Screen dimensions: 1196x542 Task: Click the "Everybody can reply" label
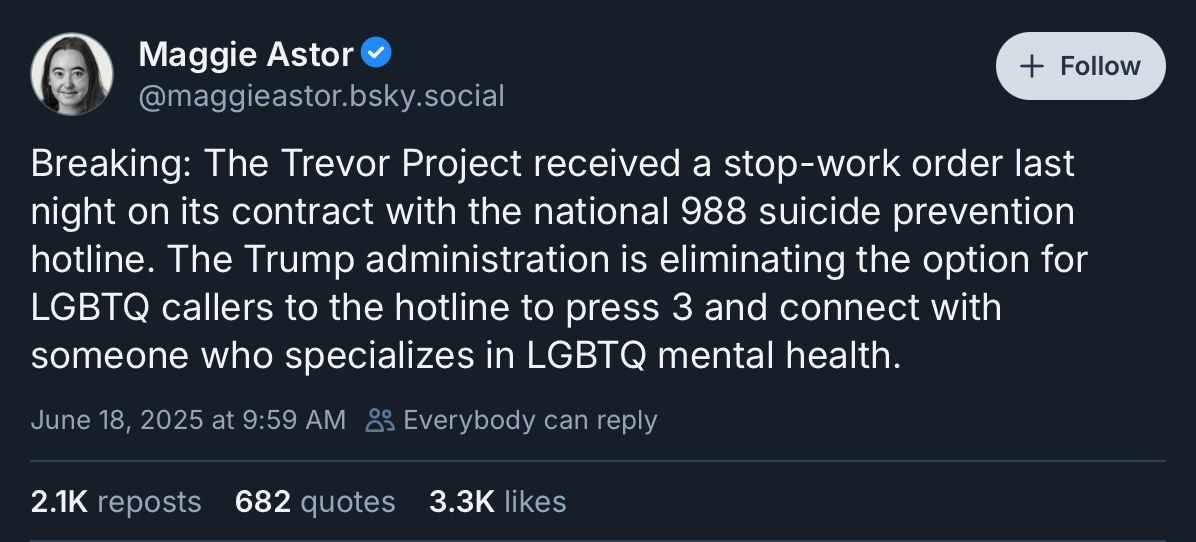click(530, 420)
